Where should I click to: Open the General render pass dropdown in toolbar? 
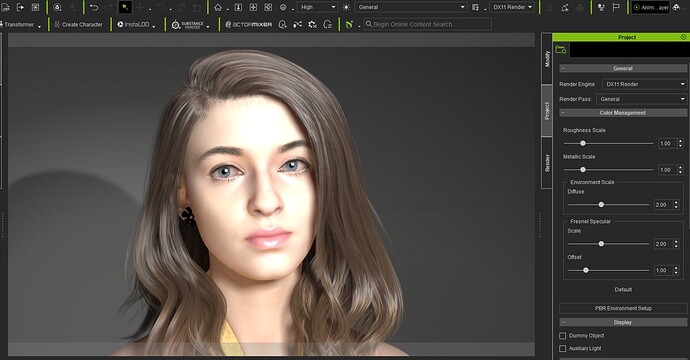tap(411, 7)
